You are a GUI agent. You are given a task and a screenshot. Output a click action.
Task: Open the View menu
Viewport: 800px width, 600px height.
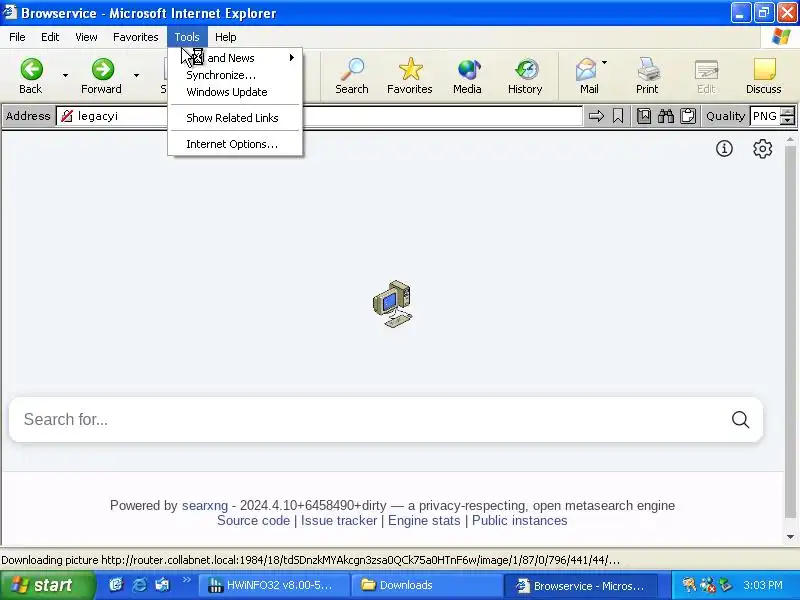[x=86, y=37]
